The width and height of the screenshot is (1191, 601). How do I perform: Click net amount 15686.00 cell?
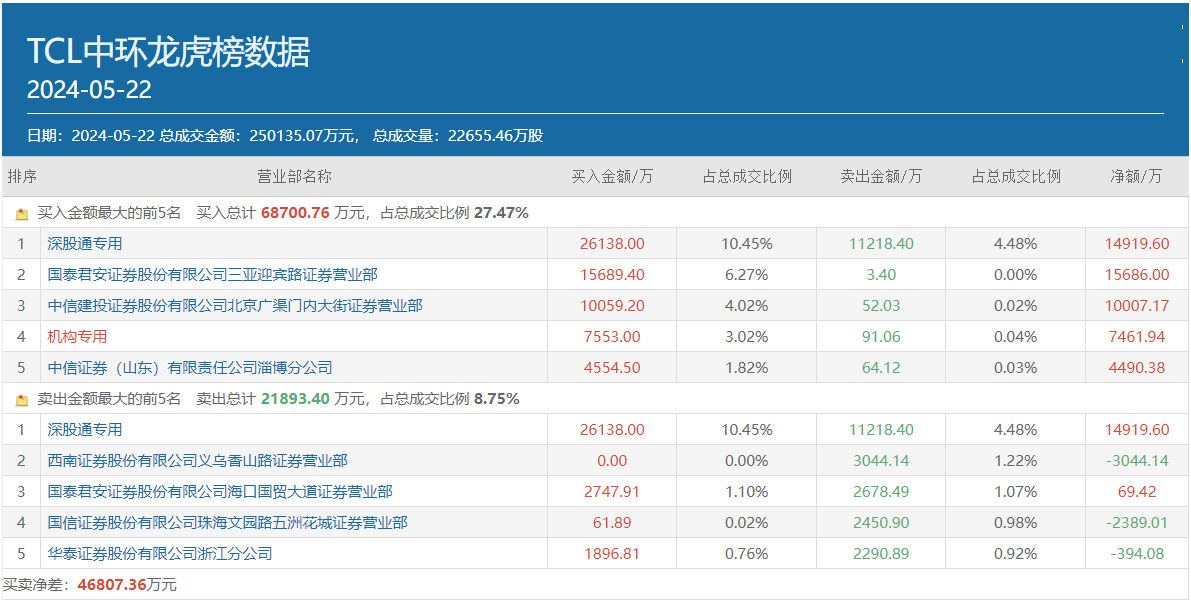pos(1138,274)
